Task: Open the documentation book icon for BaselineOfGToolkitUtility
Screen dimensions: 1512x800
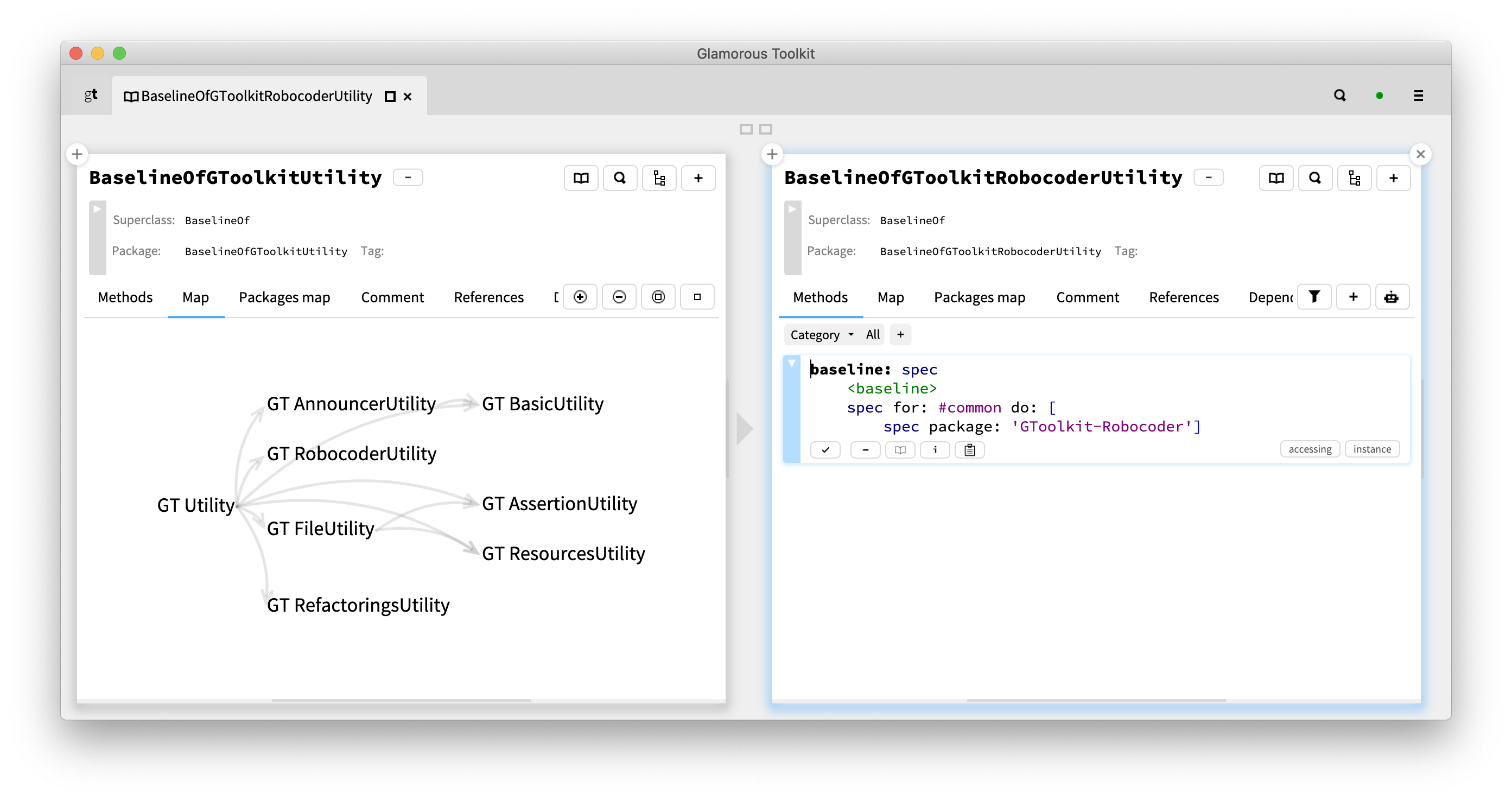Action: (581, 178)
